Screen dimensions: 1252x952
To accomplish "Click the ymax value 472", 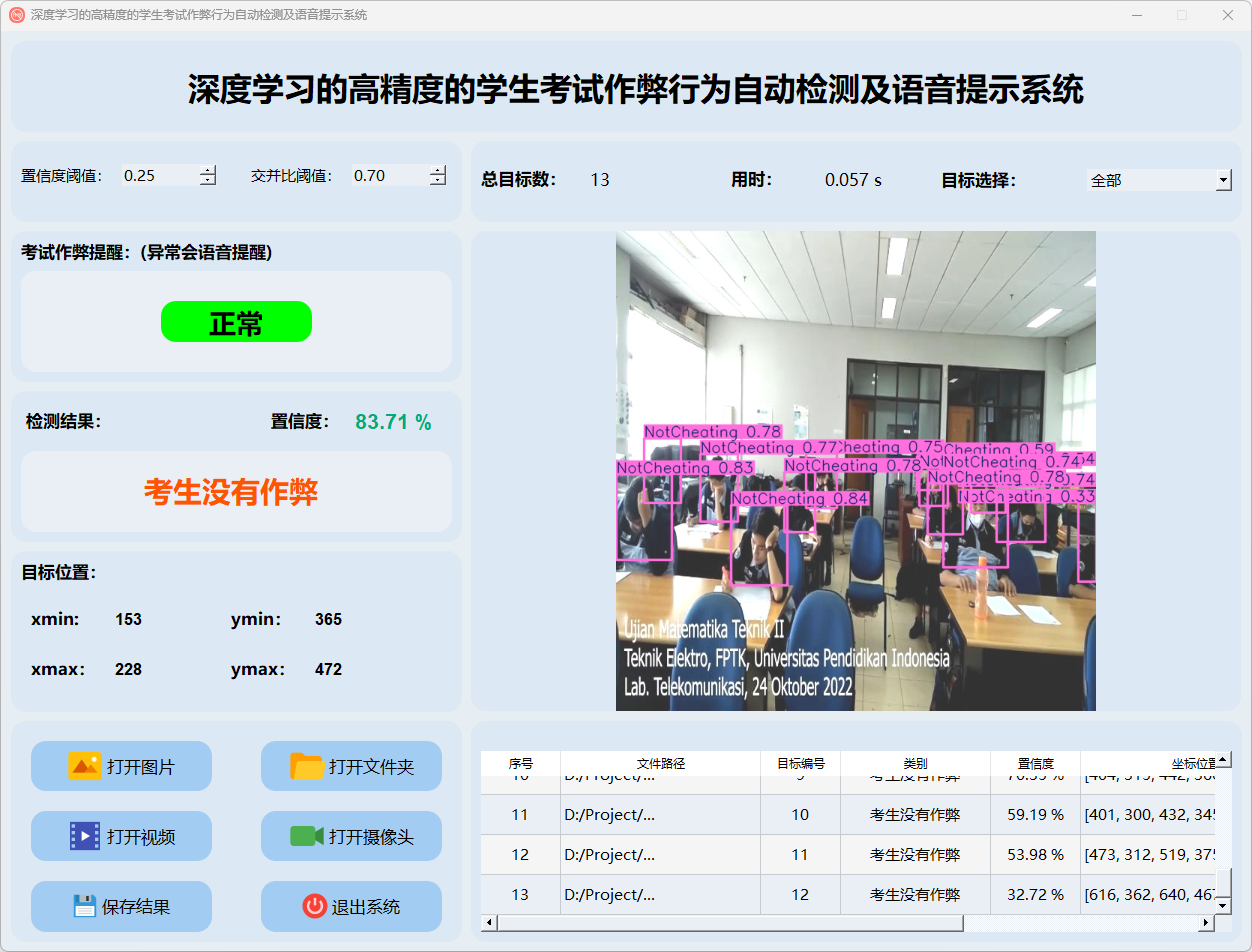I will point(329,670).
